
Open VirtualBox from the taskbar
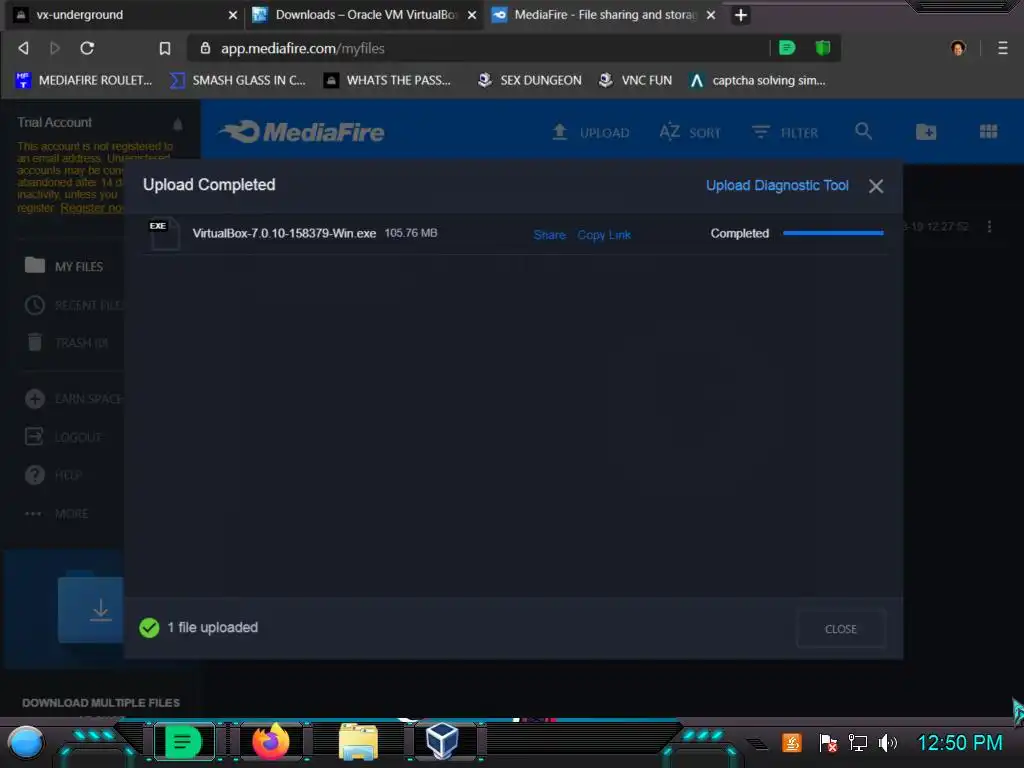pyautogui.click(x=442, y=741)
